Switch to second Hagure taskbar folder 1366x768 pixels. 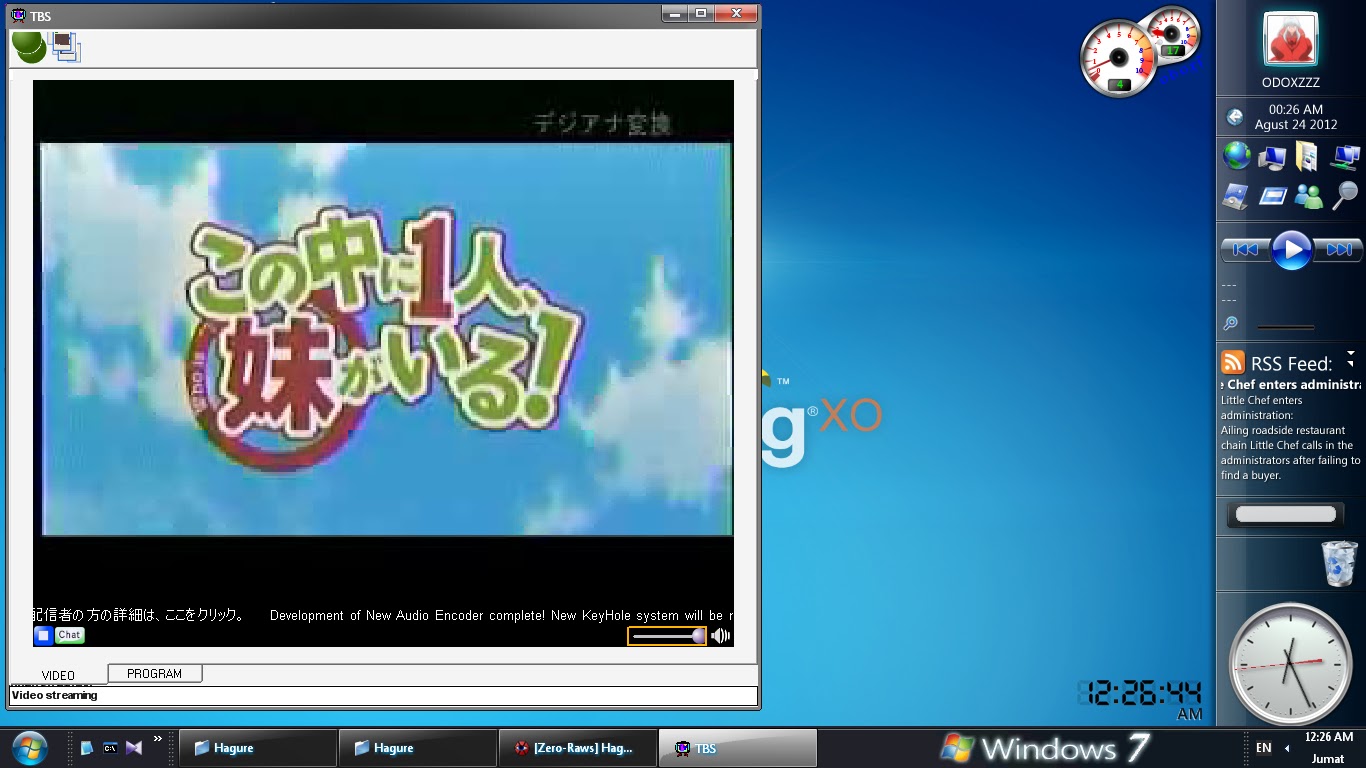(x=418, y=748)
